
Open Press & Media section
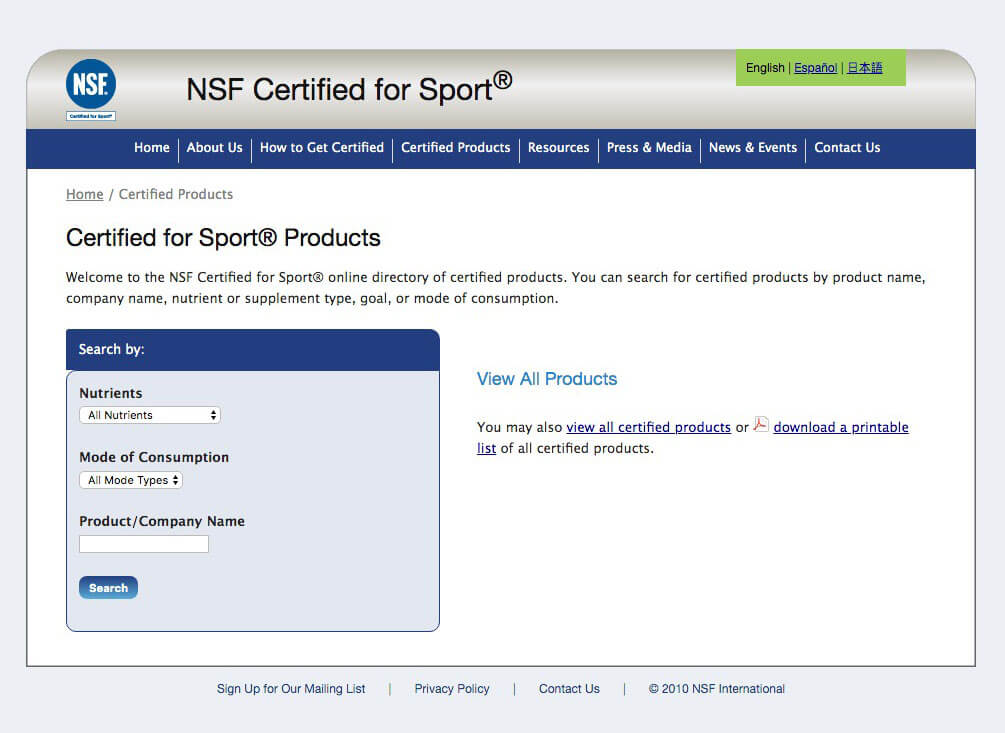pyautogui.click(x=649, y=147)
